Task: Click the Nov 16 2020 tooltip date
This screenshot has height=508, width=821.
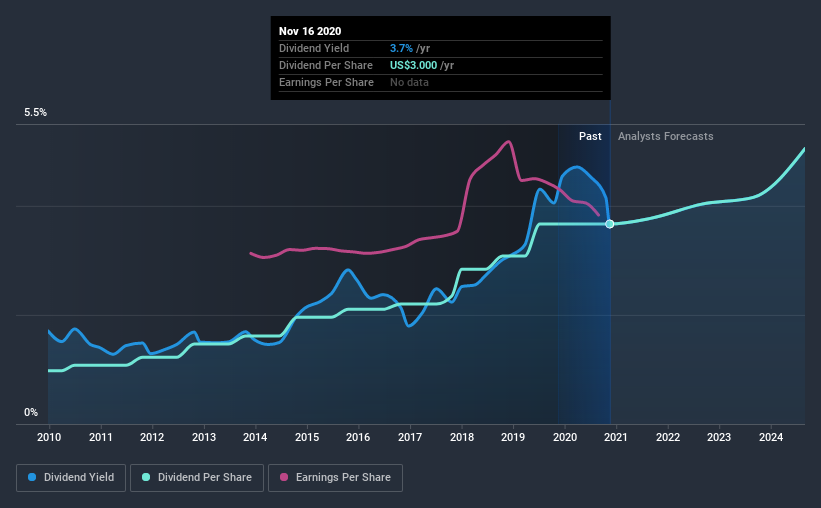Action: click(310, 31)
